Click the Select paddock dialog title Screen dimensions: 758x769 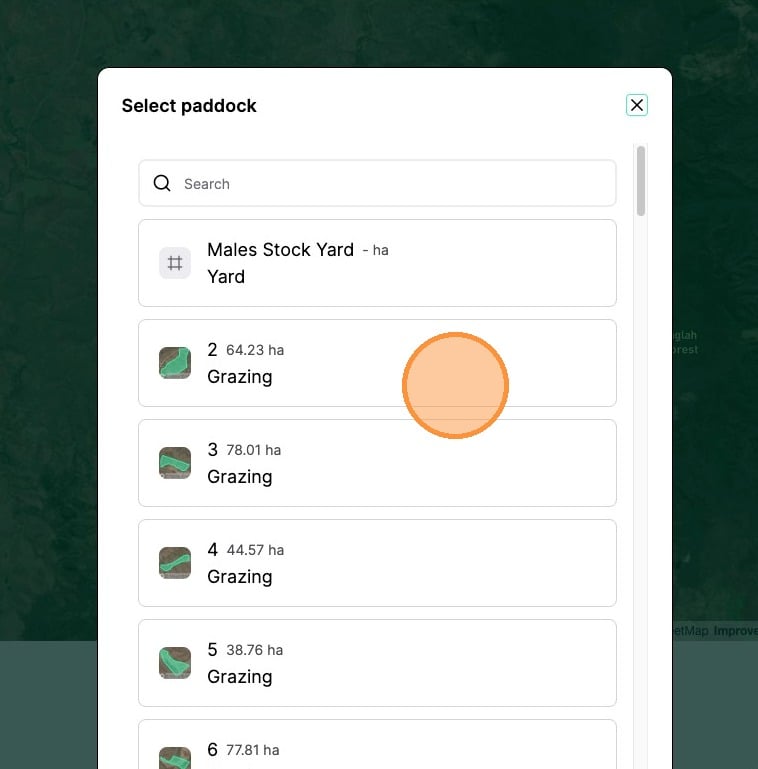(x=189, y=106)
